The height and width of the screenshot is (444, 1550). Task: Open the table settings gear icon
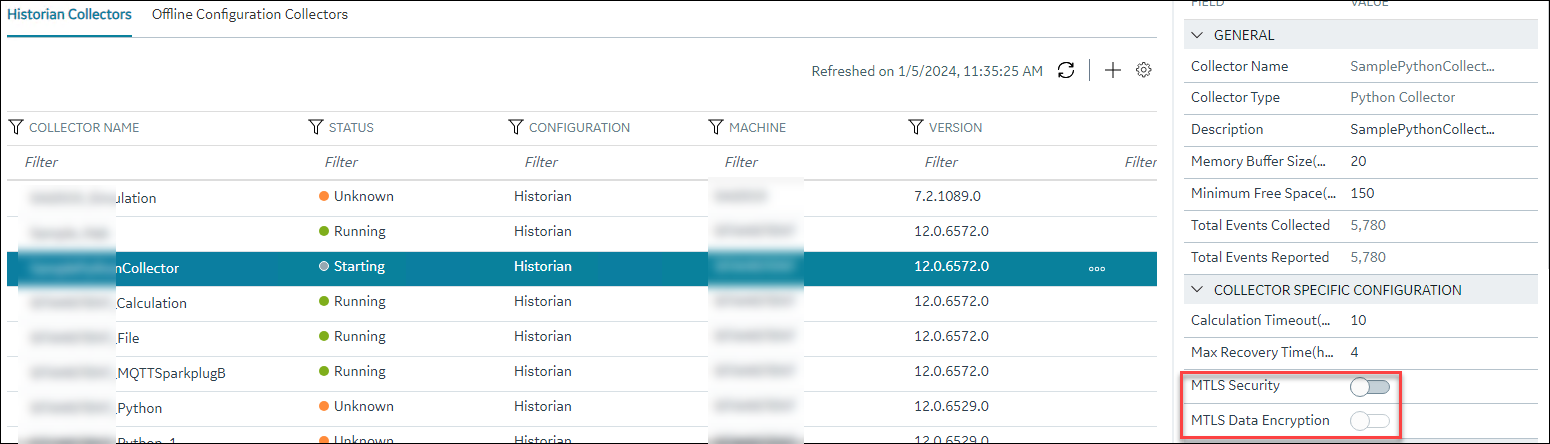[x=1144, y=70]
